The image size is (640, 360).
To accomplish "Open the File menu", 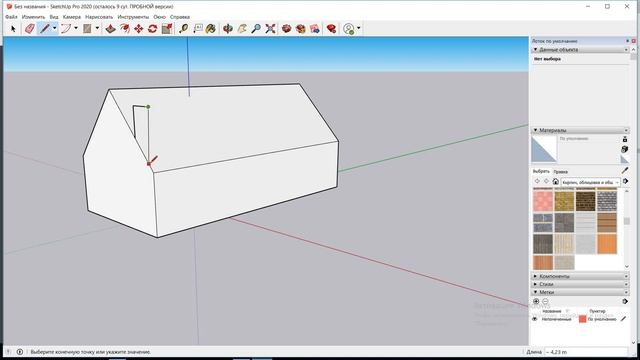I will click(11, 17).
